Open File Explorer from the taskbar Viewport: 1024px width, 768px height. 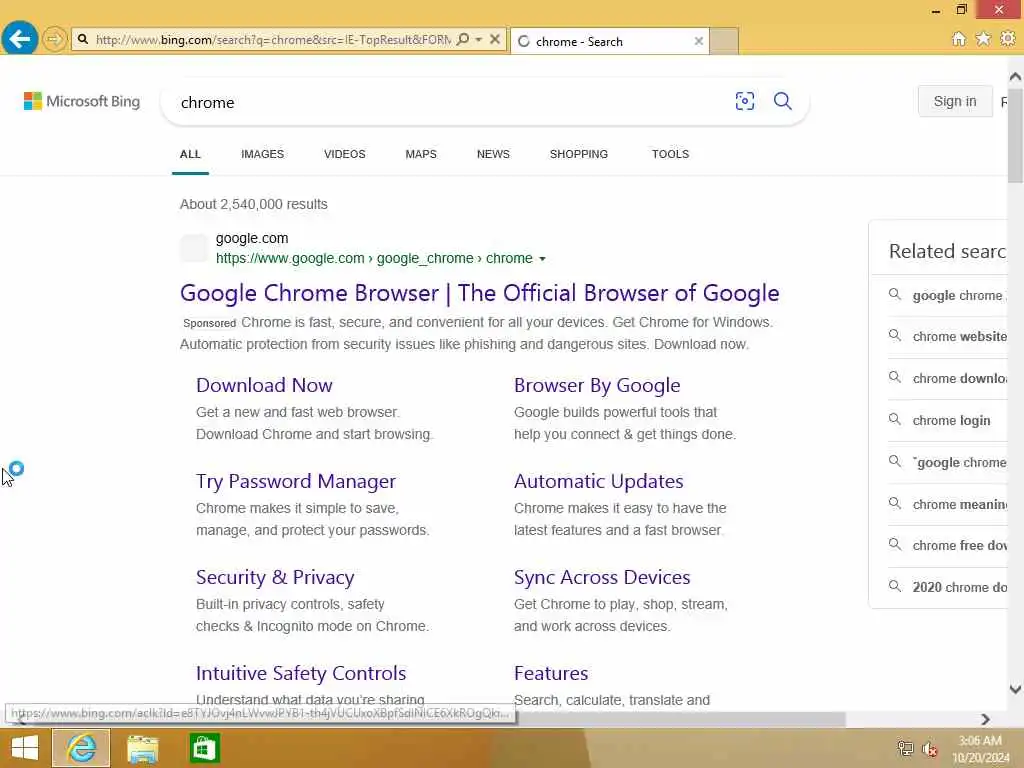(142, 749)
